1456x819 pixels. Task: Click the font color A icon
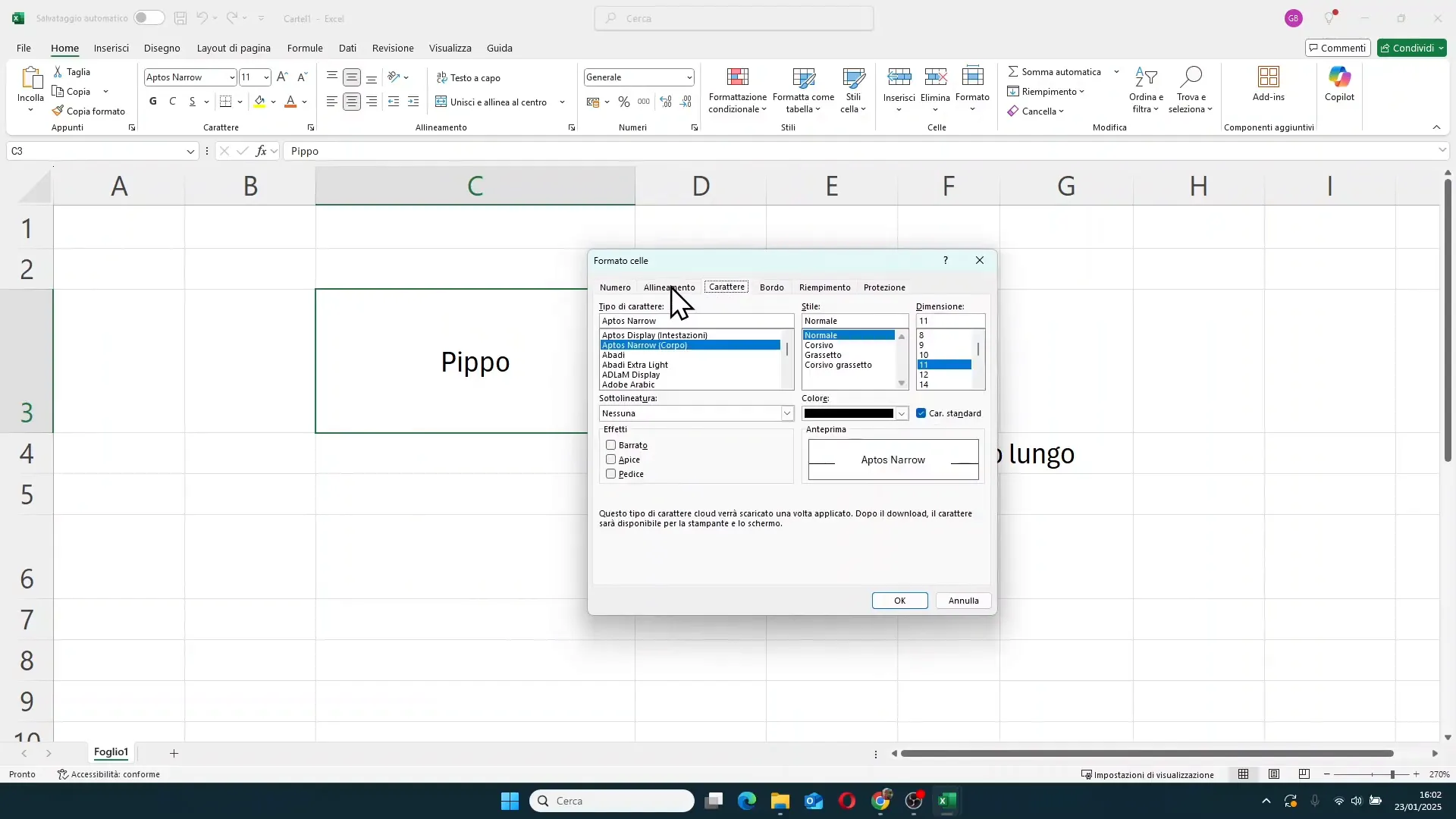tap(290, 102)
